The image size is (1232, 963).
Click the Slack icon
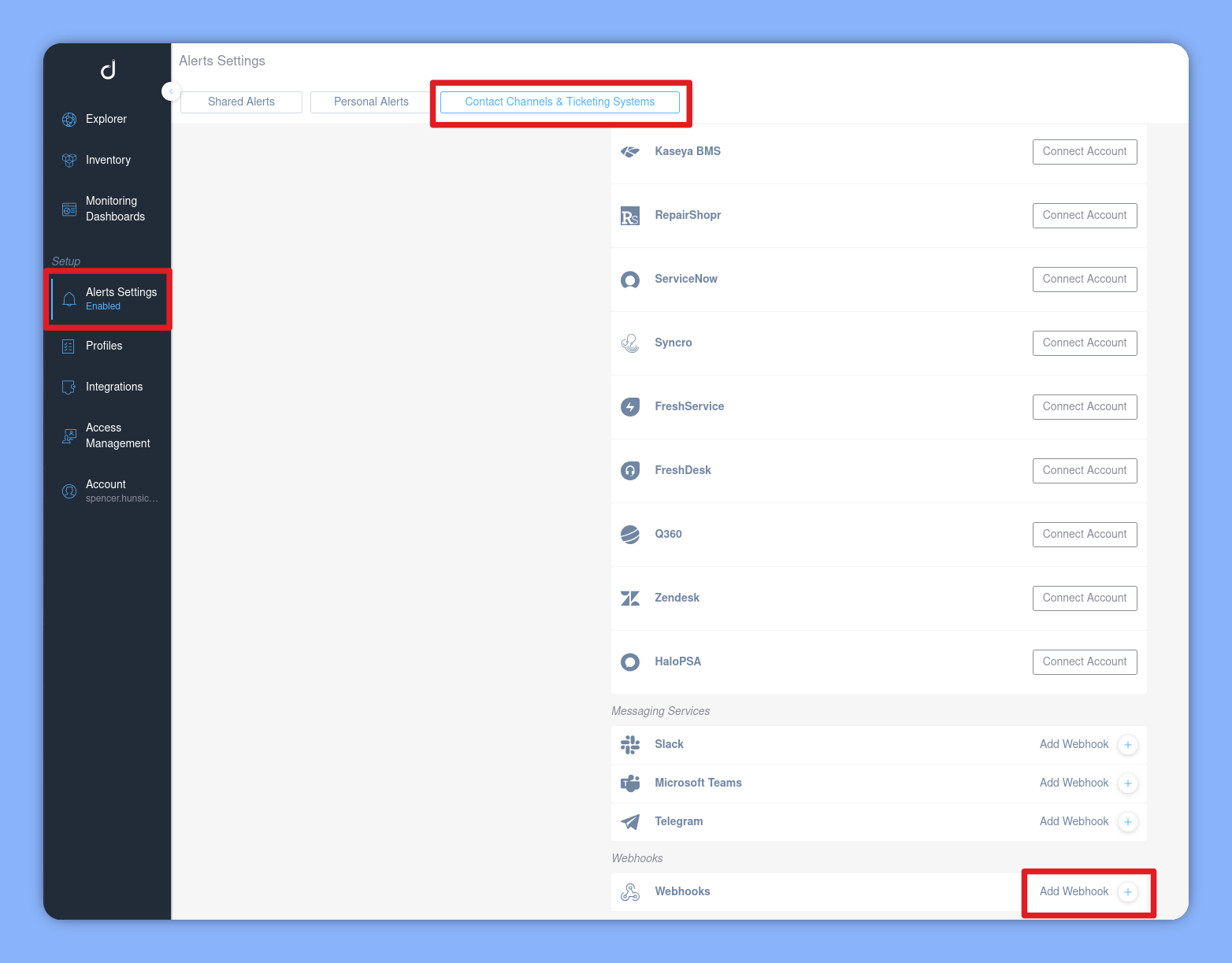(630, 745)
